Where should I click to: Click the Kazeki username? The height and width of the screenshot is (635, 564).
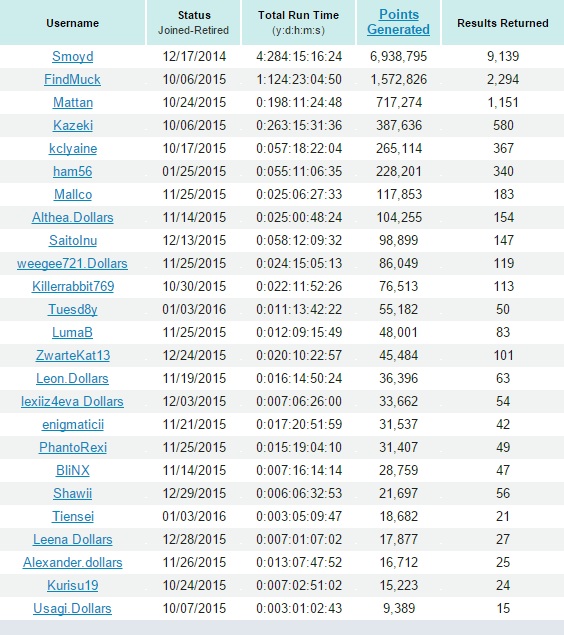click(73, 126)
